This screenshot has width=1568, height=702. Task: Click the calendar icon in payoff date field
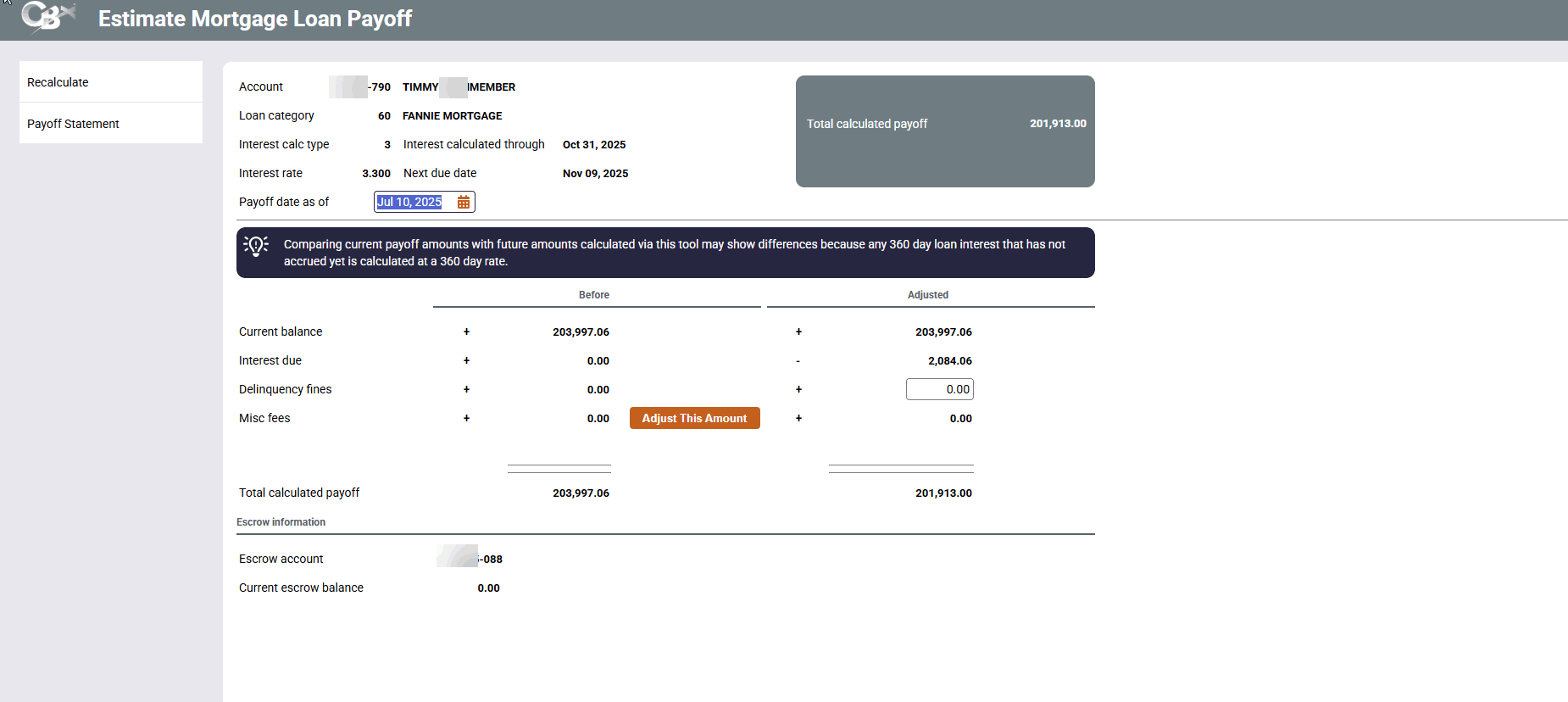[464, 202]
